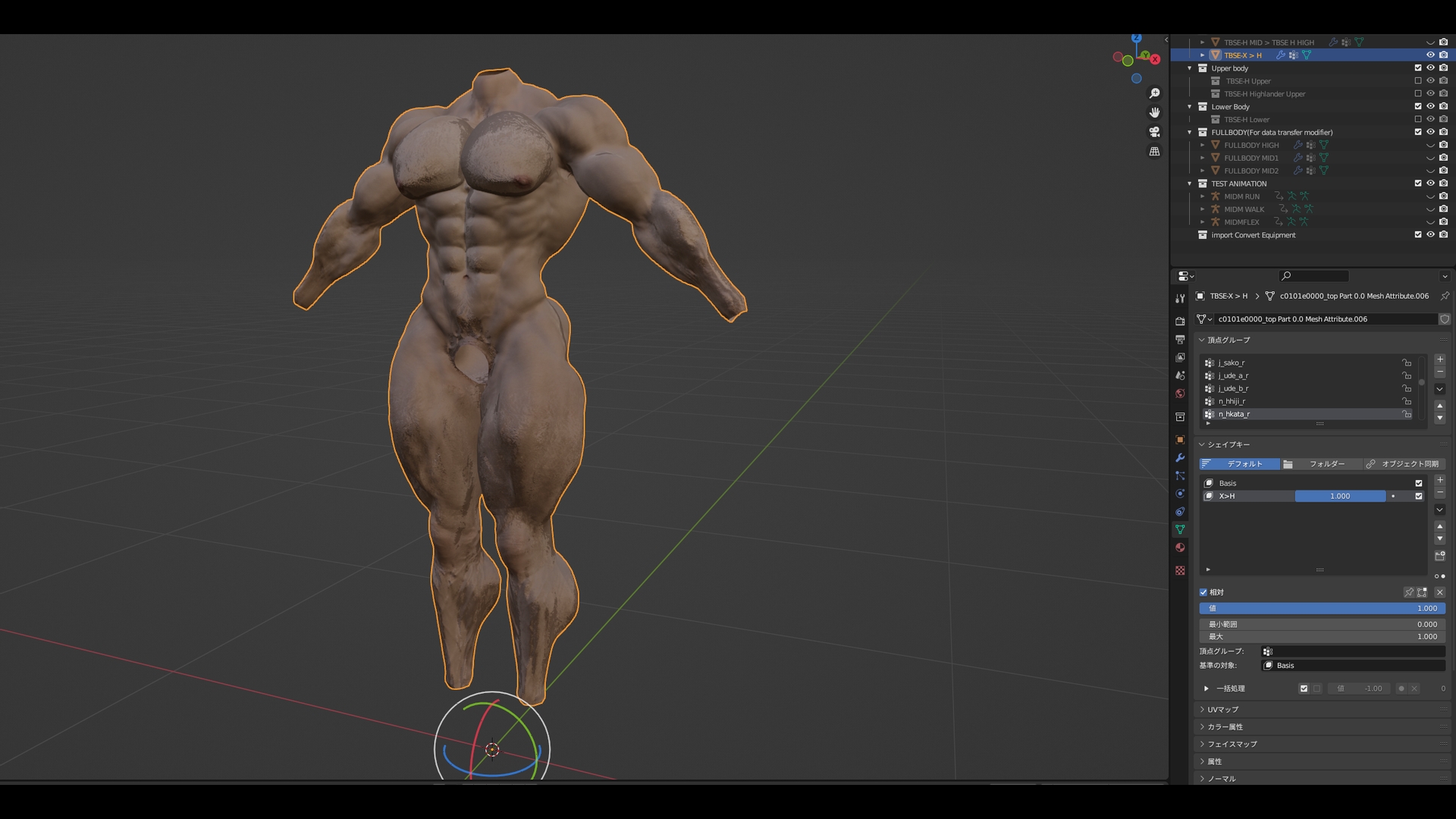Toggle TEST ANIMATION collection eye icon
Viewport: 1456px width, 819px height.
coord(1430,184)
